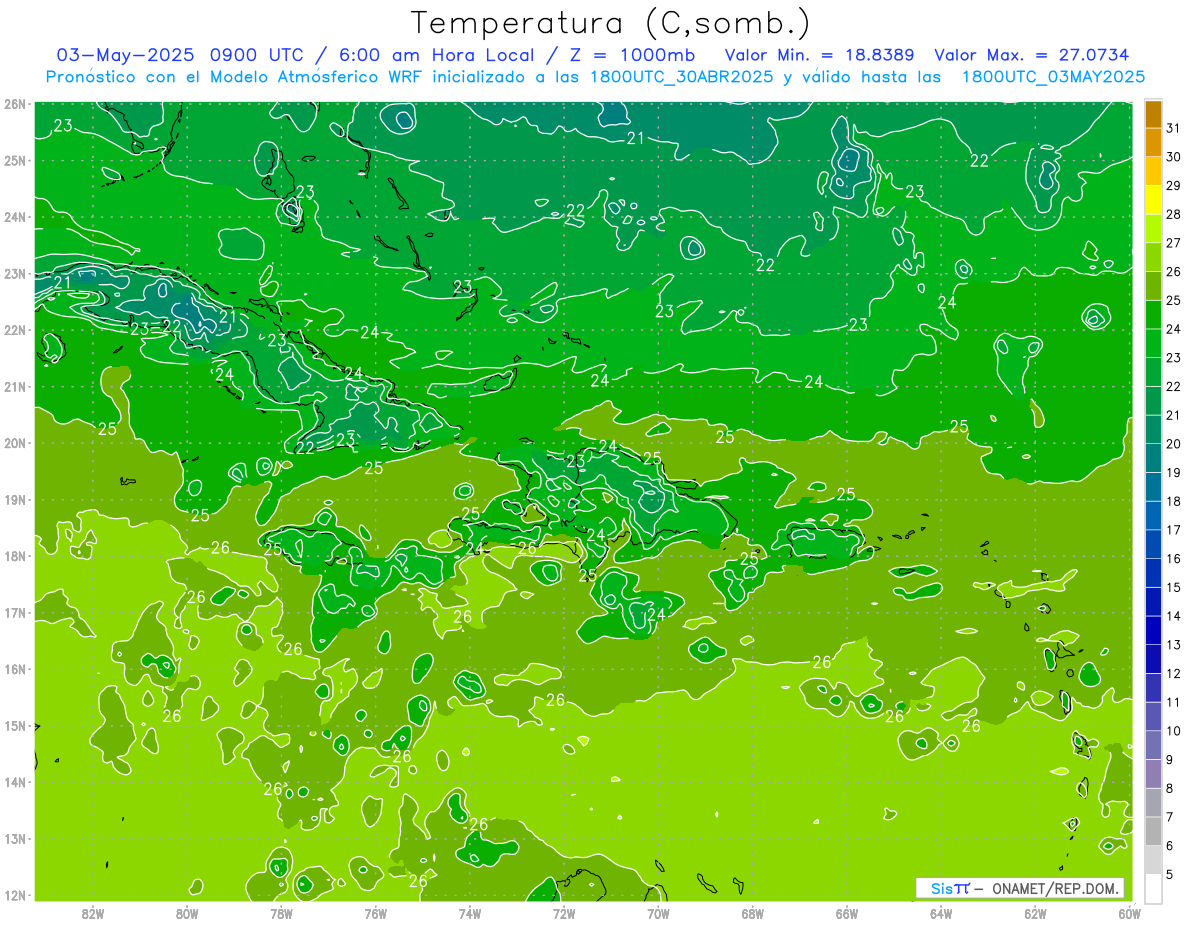Click the legend color band between 17 and 18
The width and height of the screenshot is (1200, 927).
[x=1153, y=516]
